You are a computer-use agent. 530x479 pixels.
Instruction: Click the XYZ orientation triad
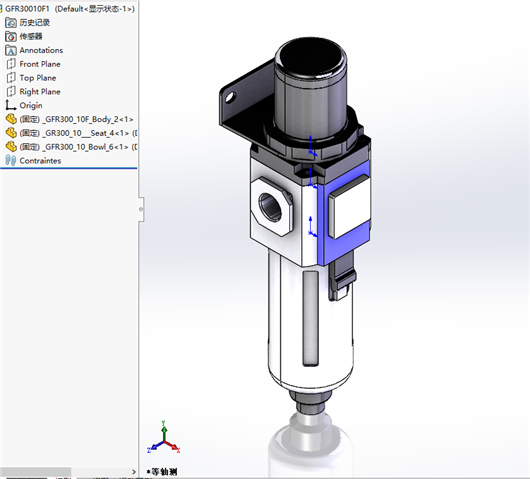tap(164, 438)
